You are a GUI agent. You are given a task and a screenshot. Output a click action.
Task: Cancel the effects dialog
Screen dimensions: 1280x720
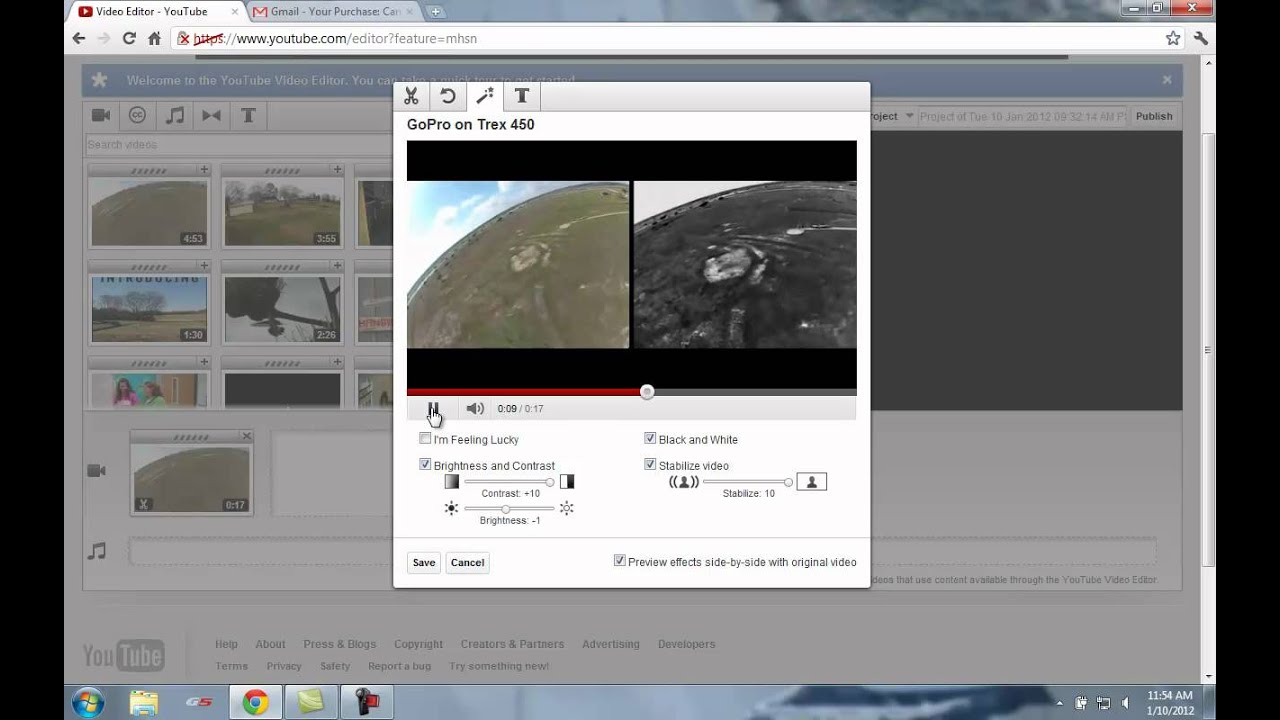coord(467,562)
